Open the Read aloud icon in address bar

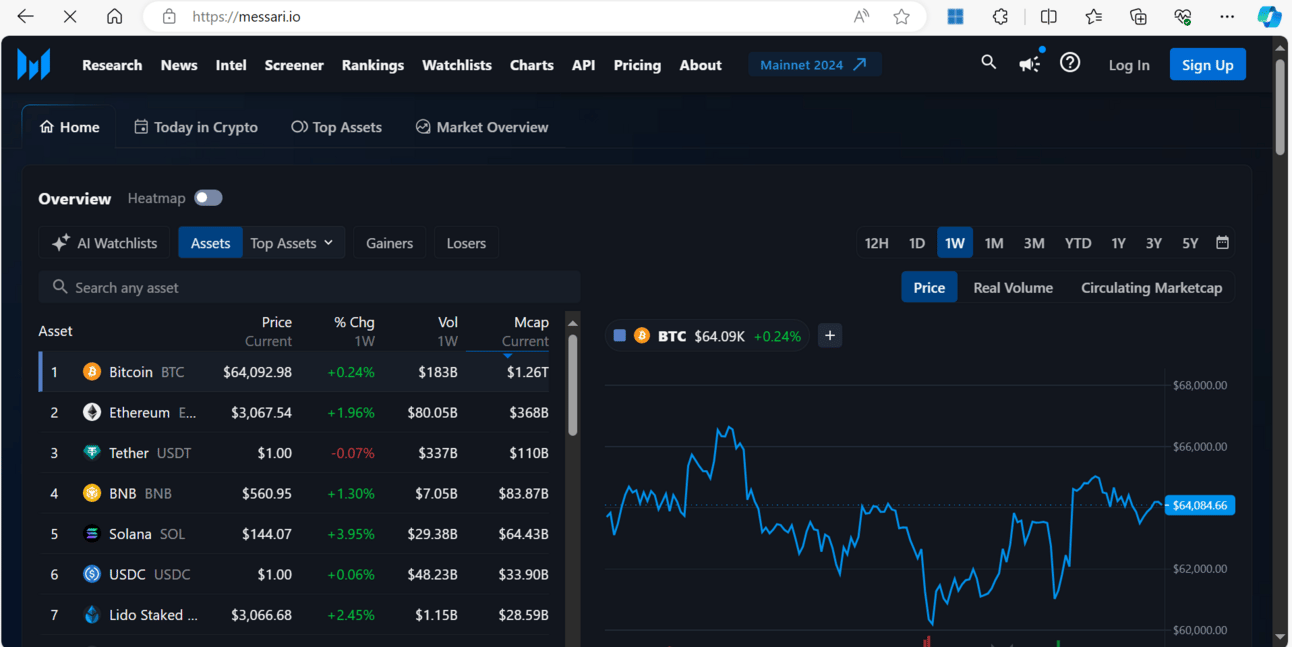click(861, 16)
